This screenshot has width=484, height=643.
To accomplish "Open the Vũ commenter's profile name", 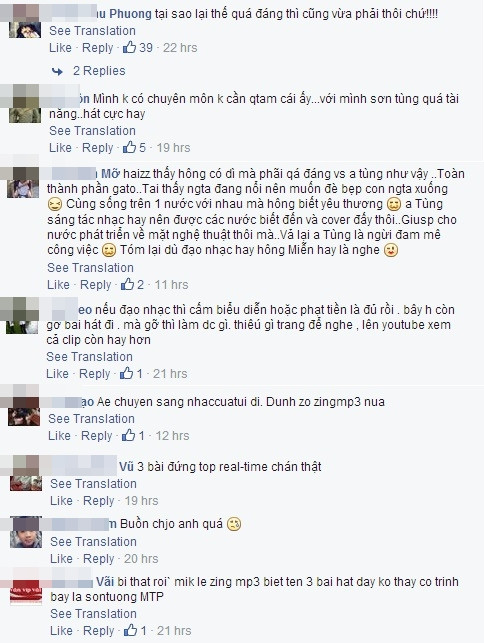I will pyautogui.click(x=127, y=466).
